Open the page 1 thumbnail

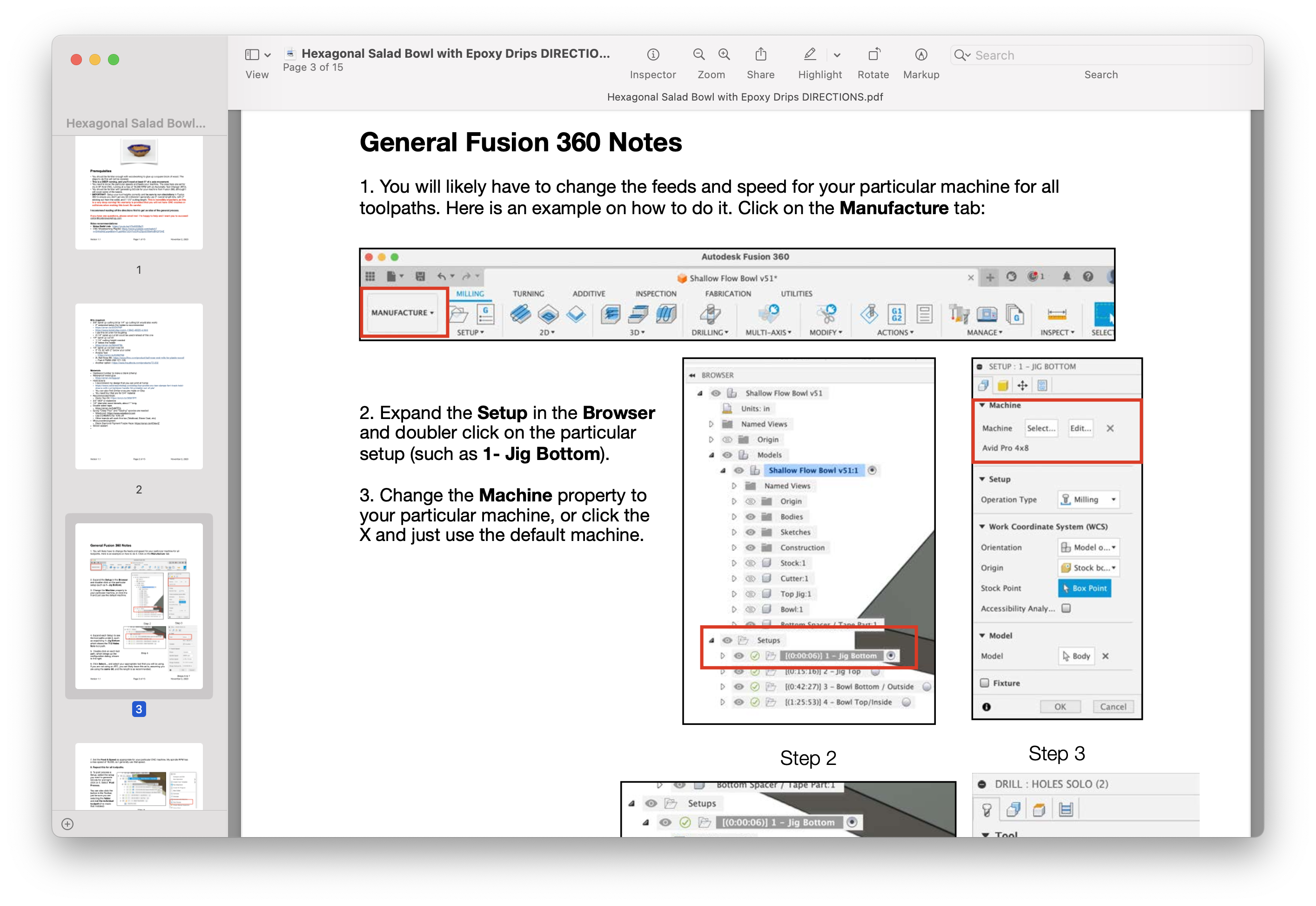tap(139, 193)
